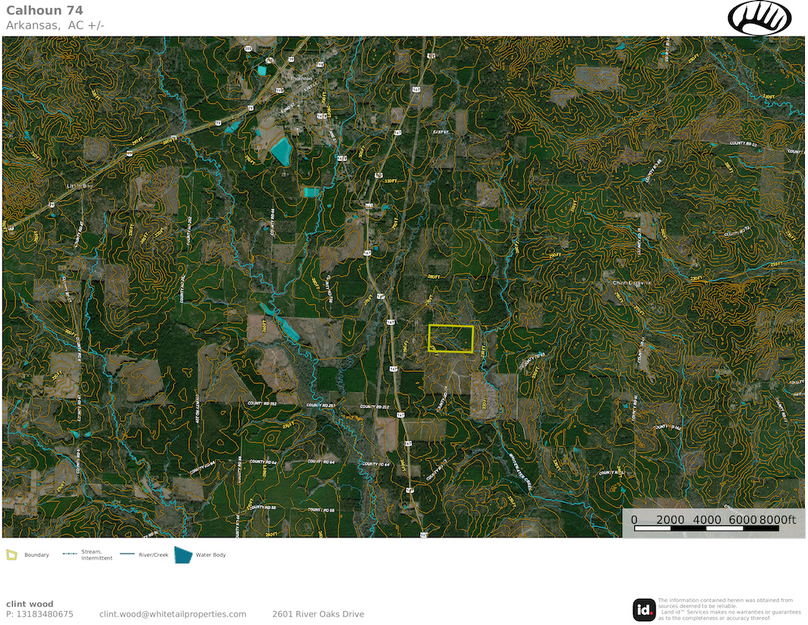The height and width of the screenshot is (625, 808).
Task: Click the Land id logo icon
Action: [x=644, y=609]
